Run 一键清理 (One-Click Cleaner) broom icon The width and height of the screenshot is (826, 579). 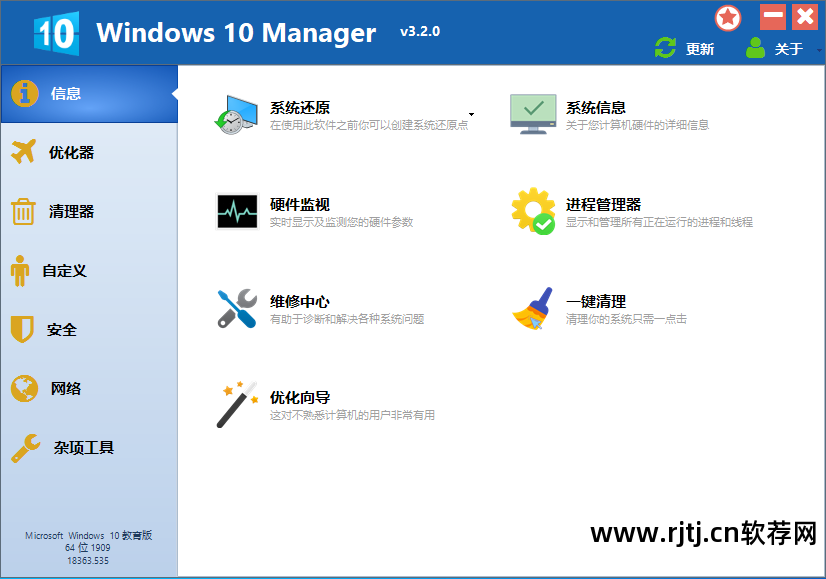533,305
